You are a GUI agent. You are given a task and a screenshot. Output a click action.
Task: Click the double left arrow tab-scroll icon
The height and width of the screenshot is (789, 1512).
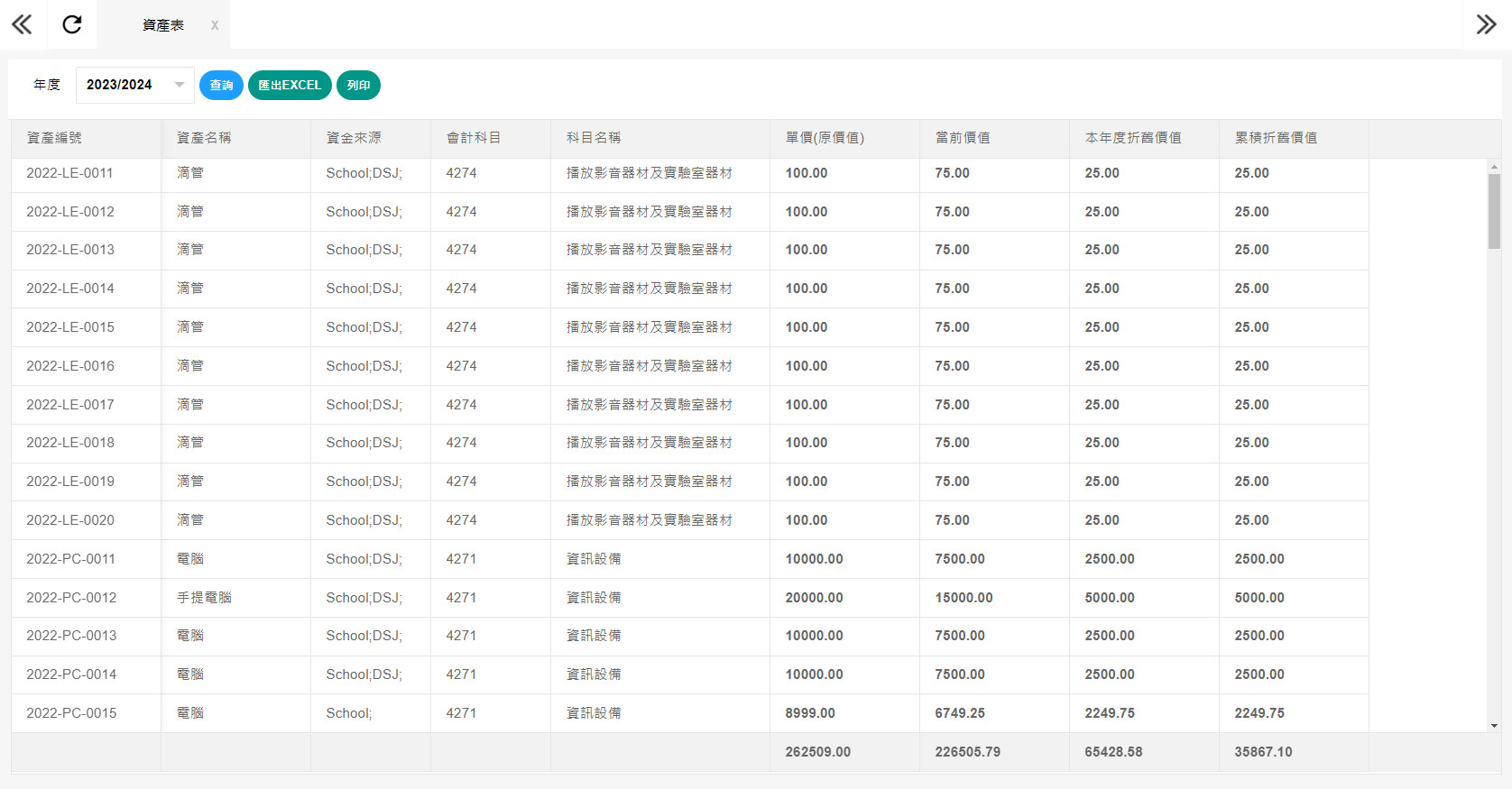22,24
